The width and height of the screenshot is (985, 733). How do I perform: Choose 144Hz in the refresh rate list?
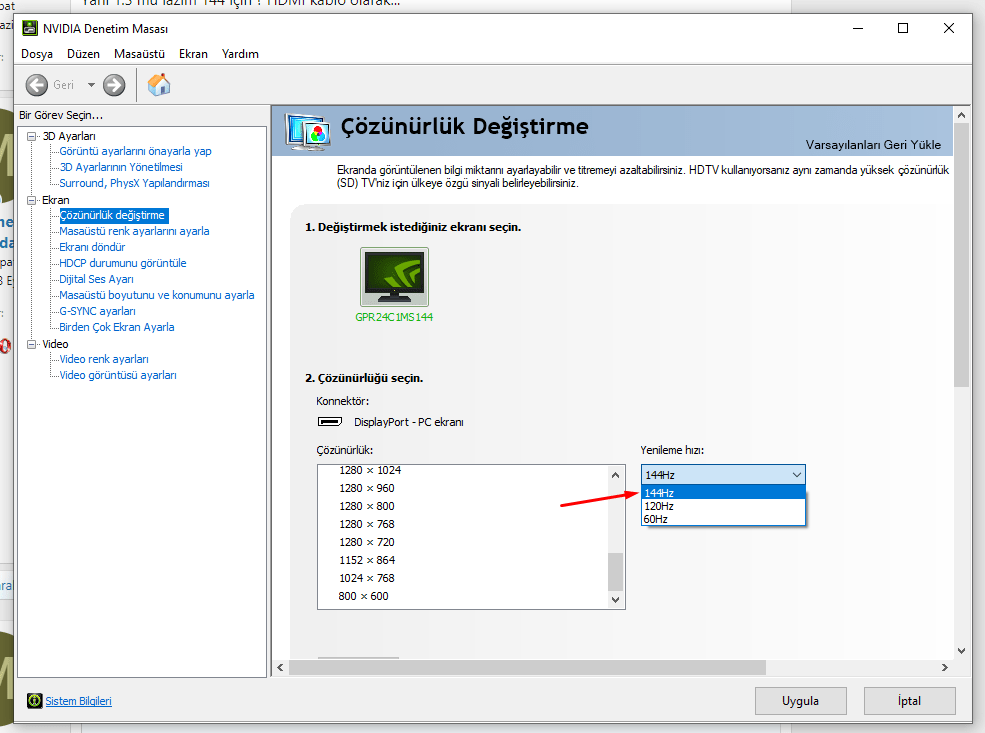pyautogui.click(x=723, y=493)
